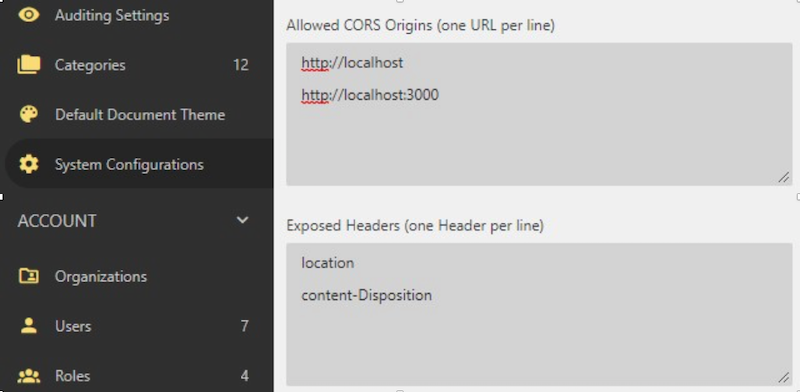Click the Categories count badge 12
Viewport: 800px width, 392px height.
[241, 65]
